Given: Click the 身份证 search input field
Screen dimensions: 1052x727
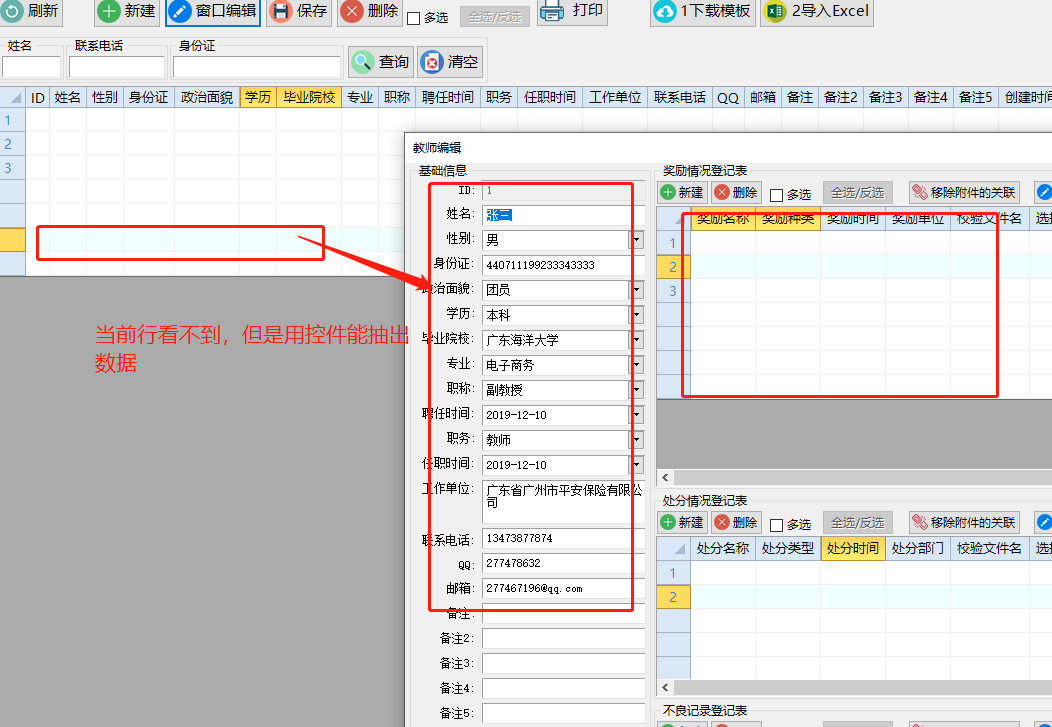Looking at the screenshot, I should click(x=256, y=66).
